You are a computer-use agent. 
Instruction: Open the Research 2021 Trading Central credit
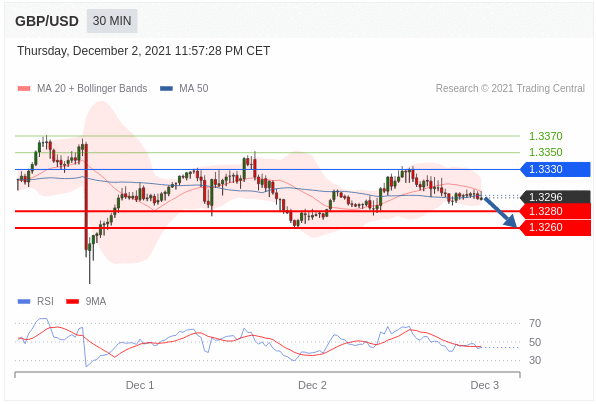[510, 89]
